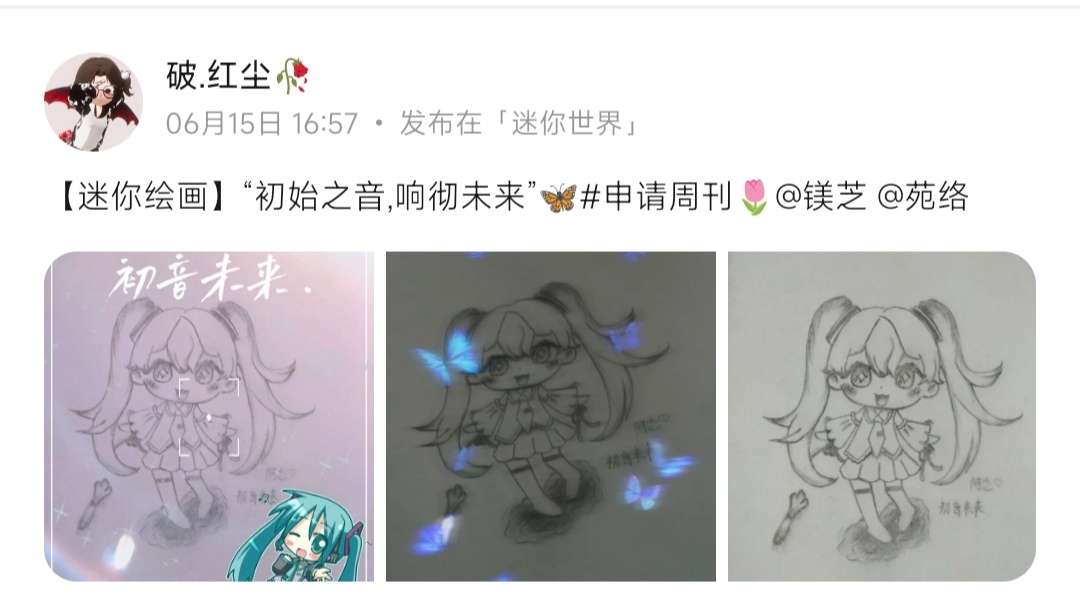Click the 发布在 label text

click(441, 124)
